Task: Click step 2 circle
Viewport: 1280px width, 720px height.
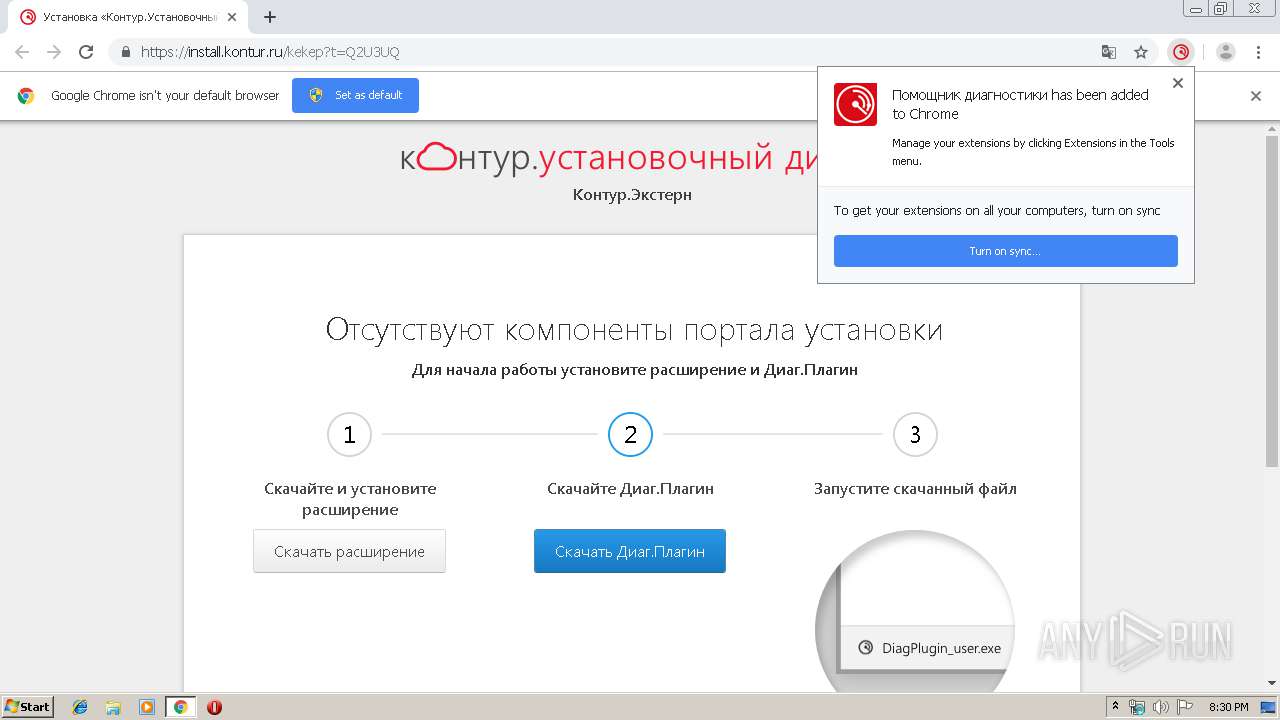Action: [x=630, y=435]
